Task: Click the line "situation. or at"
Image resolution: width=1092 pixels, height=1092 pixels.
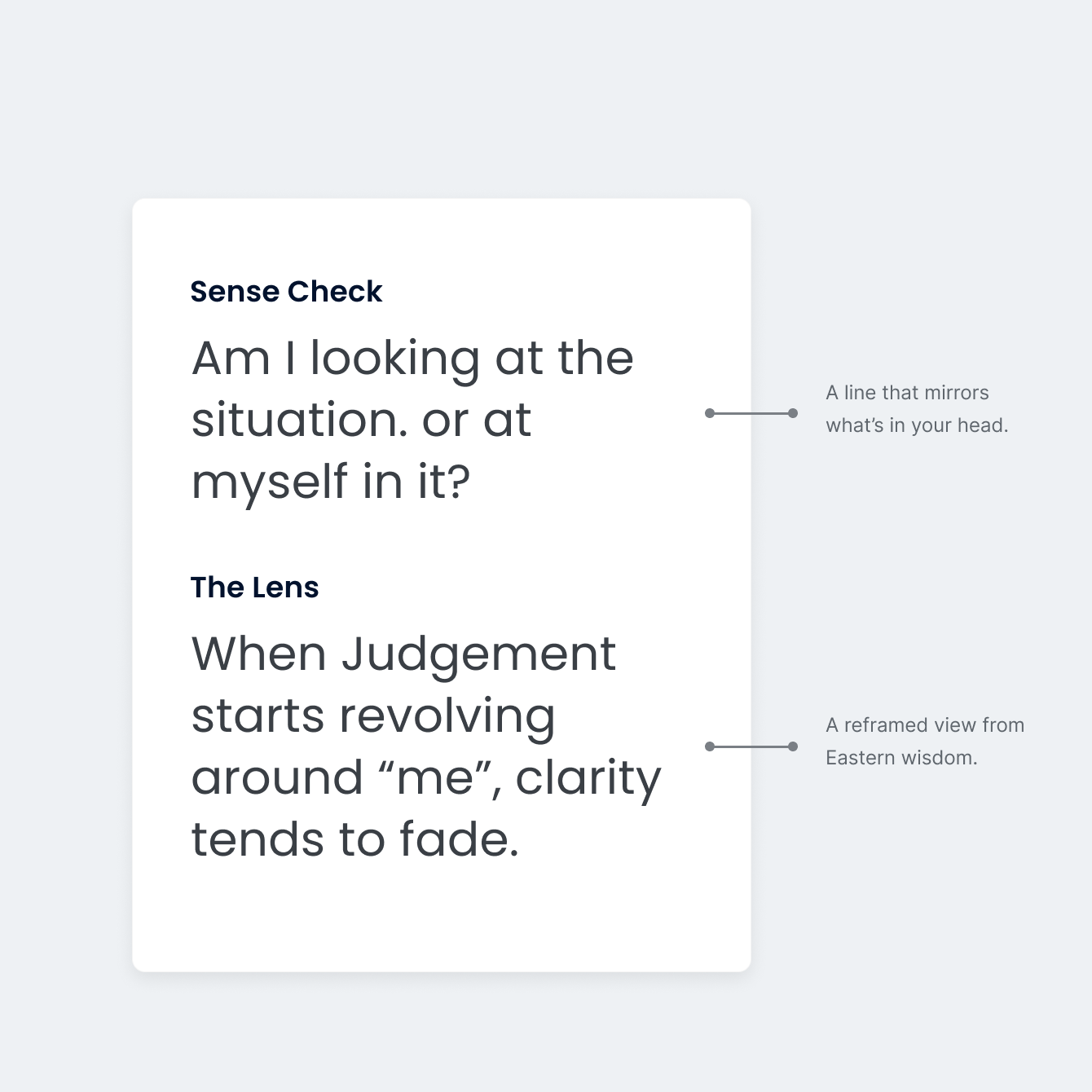Action: point(361,421)
